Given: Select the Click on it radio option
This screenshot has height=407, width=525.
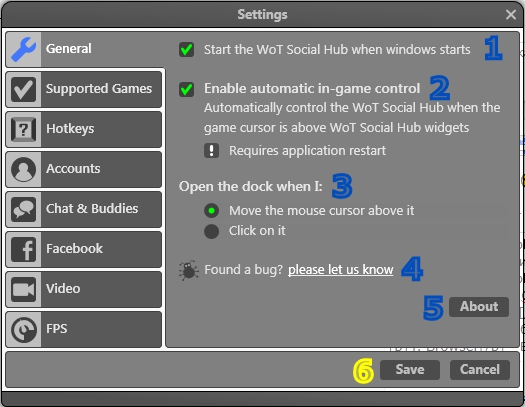Looking at the screenshot, I should click(212, 231).
